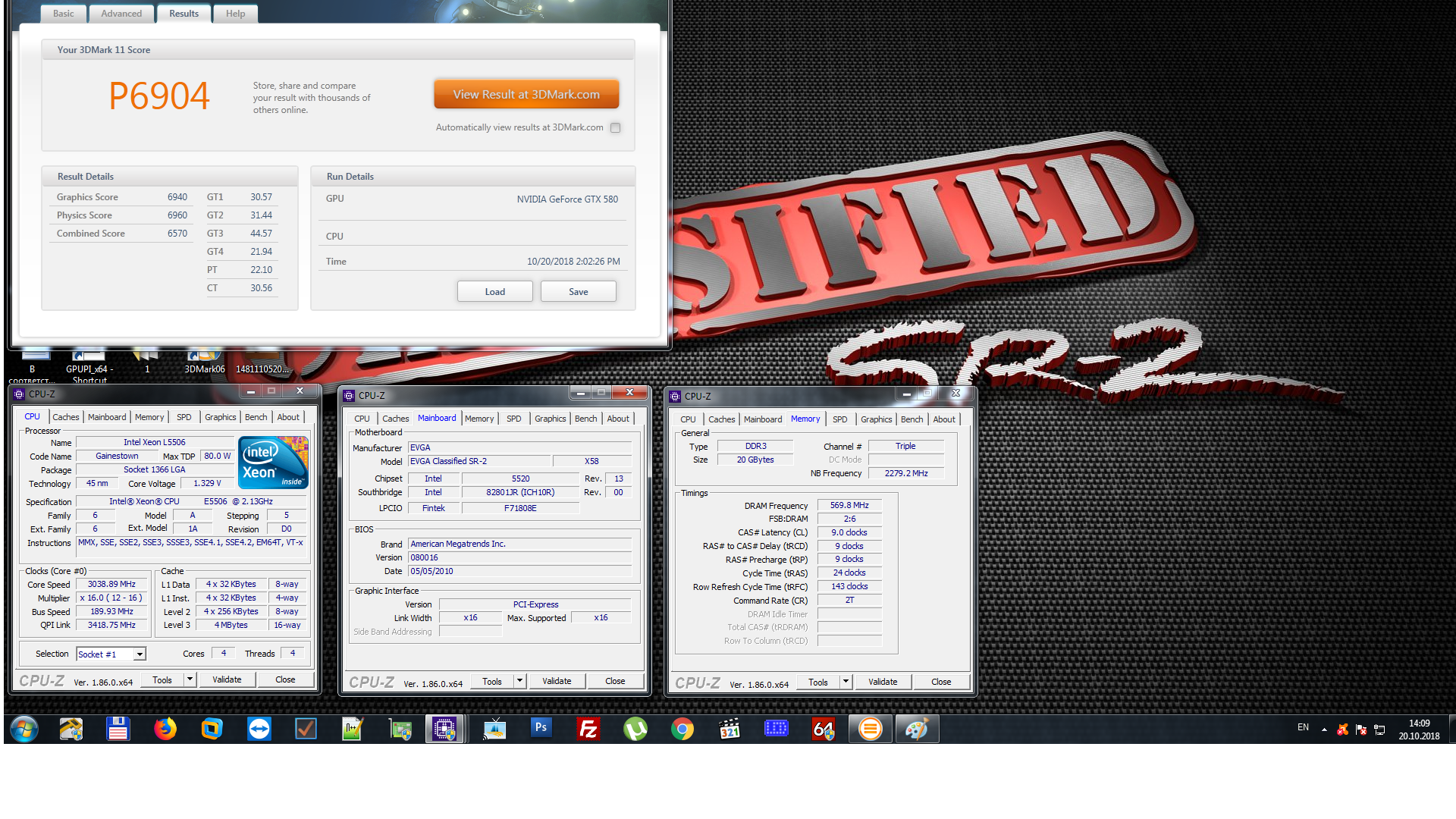The width and height of the screenshot is (1456, 819).
Task: Click the 3DMark06 desktop shortcut label
Action: [205, 369]
